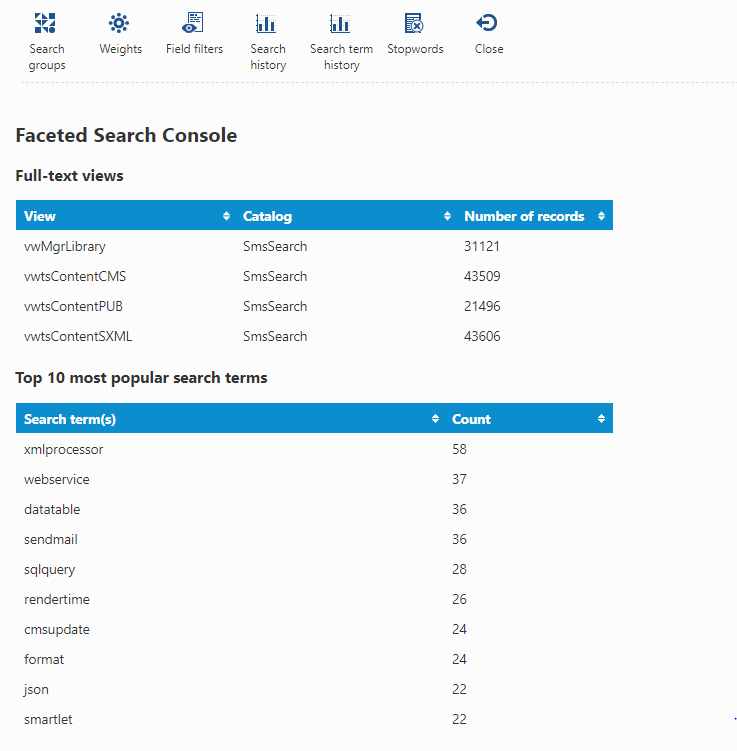Sort by the Count column arrows
This screenshot has width=737, height=751.
pyautogui.click(x=601, y=419)
